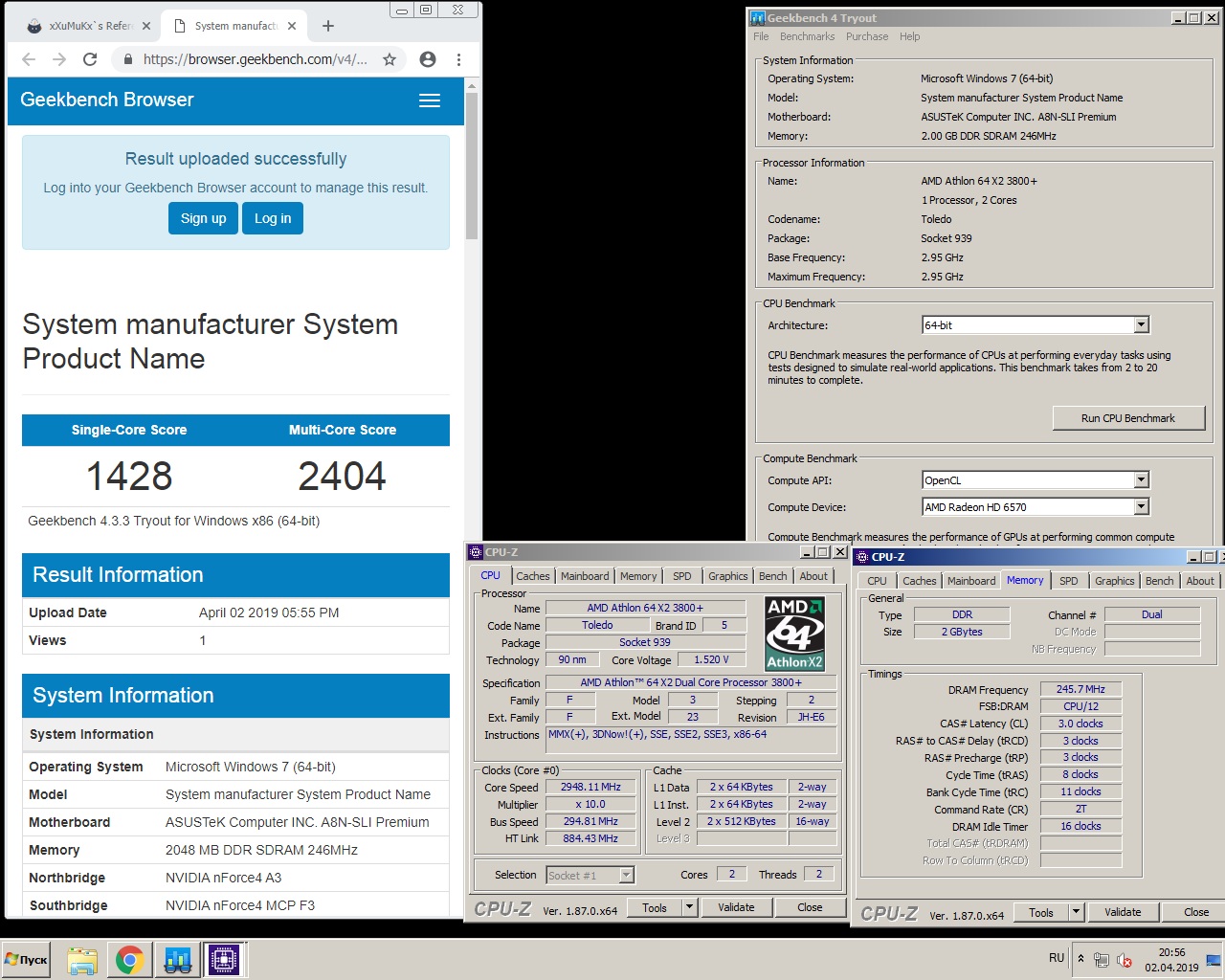
Task: Go forward in Chrome
Action: point(59,59)
